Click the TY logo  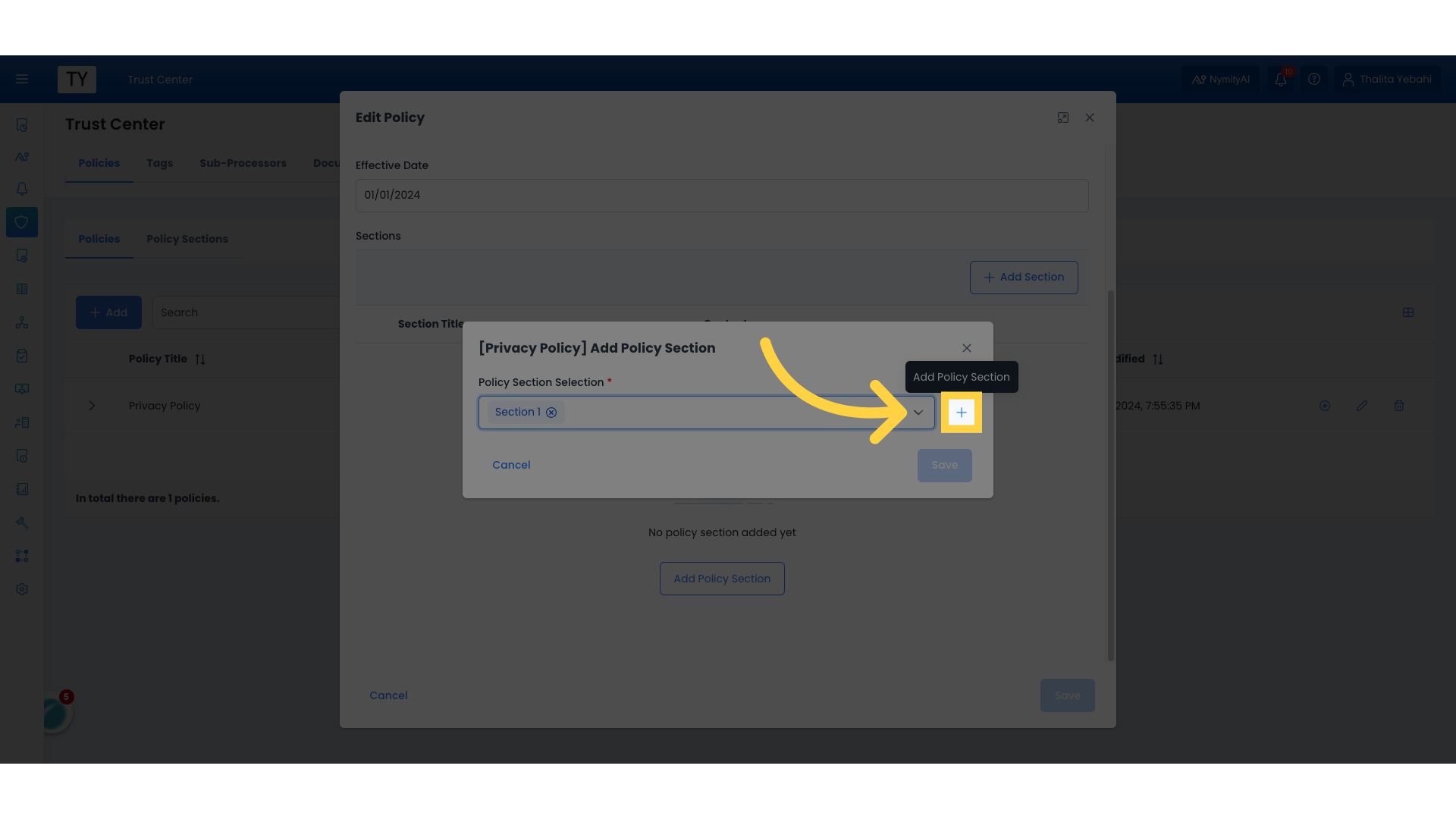point(77,79)
